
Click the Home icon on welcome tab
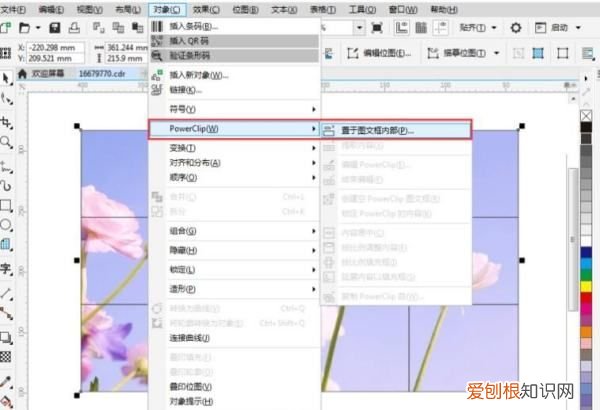click(22, 74)
